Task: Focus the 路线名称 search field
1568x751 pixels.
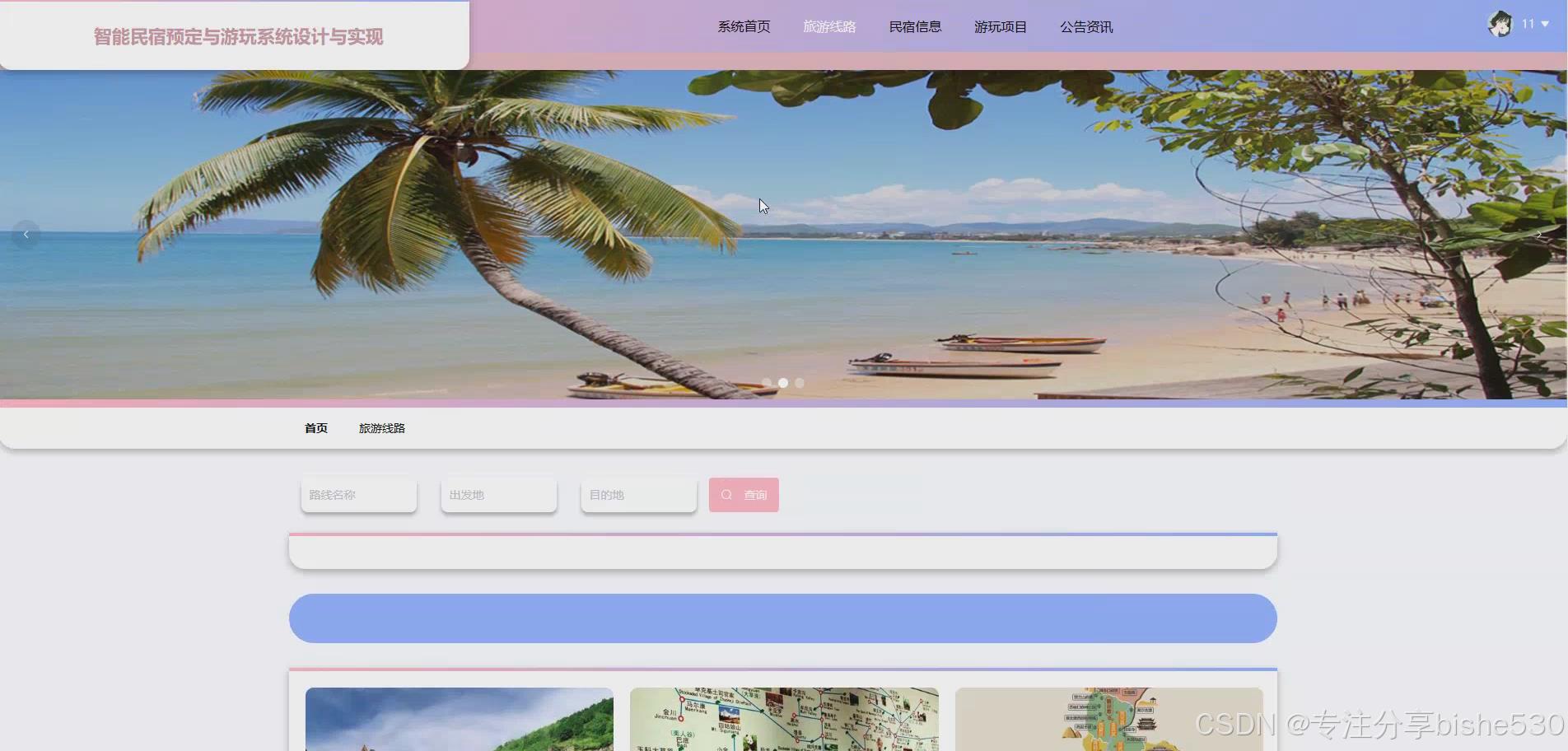Action: (359, 495)
